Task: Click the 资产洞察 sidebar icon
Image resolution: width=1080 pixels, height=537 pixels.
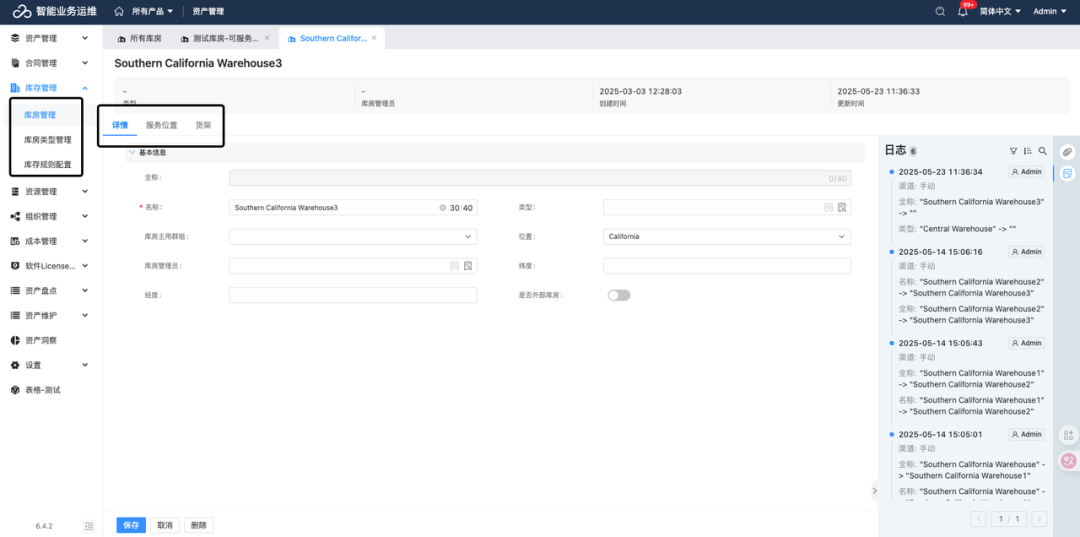Action: point(15,340)
